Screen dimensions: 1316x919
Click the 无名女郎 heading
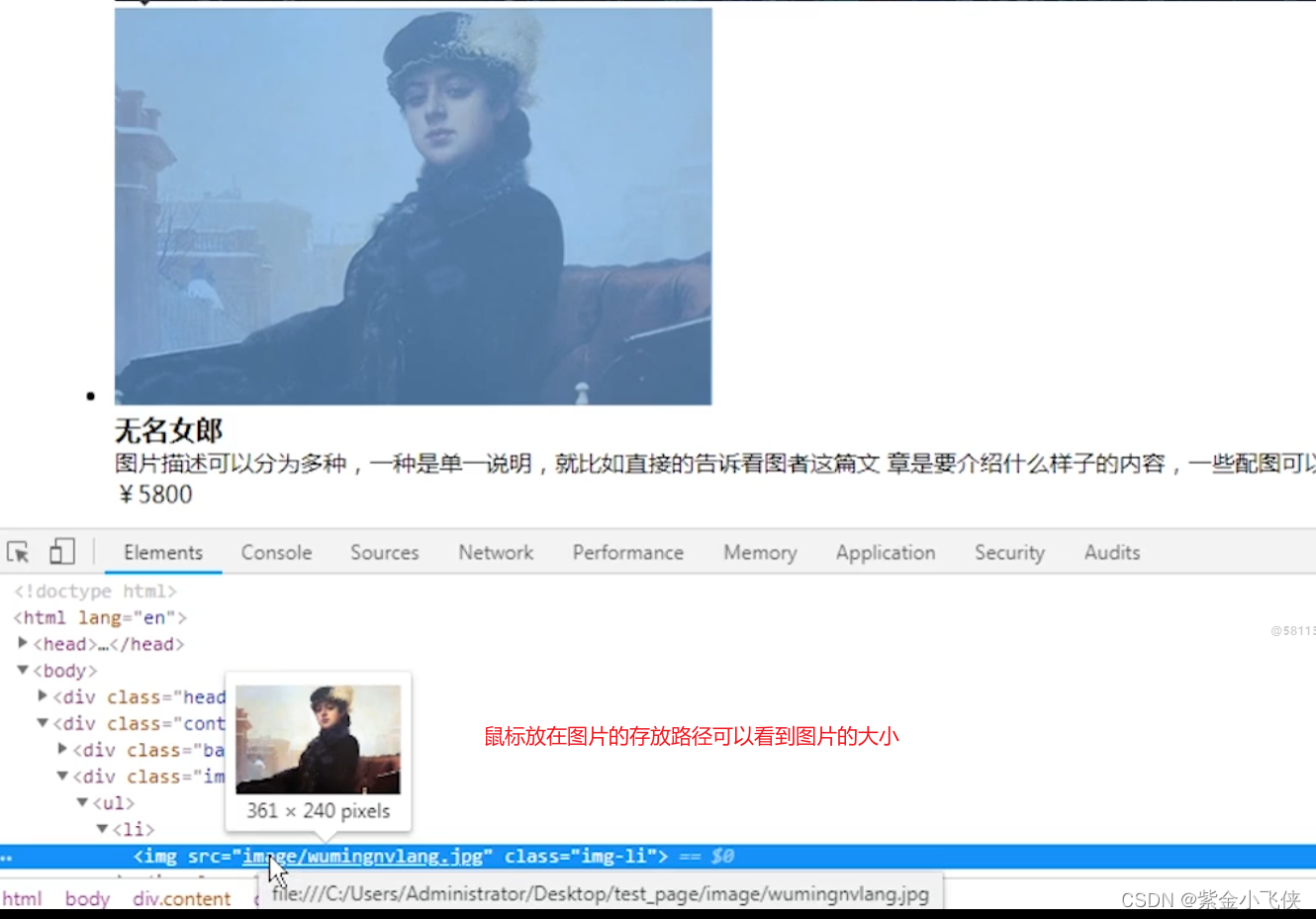[168, 430]
